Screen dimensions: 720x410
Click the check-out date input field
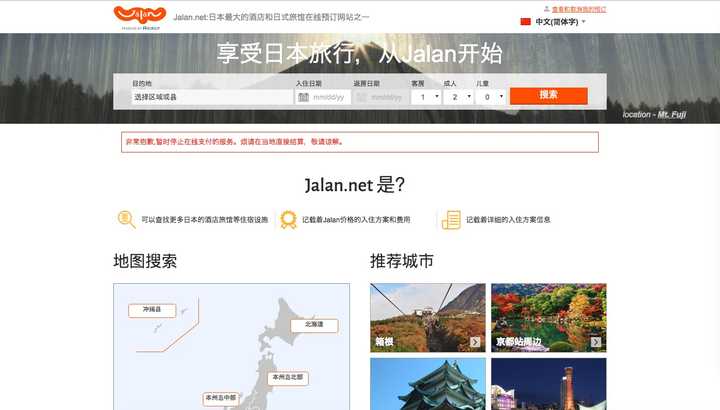pyautogui.click(x=381, y=97)
